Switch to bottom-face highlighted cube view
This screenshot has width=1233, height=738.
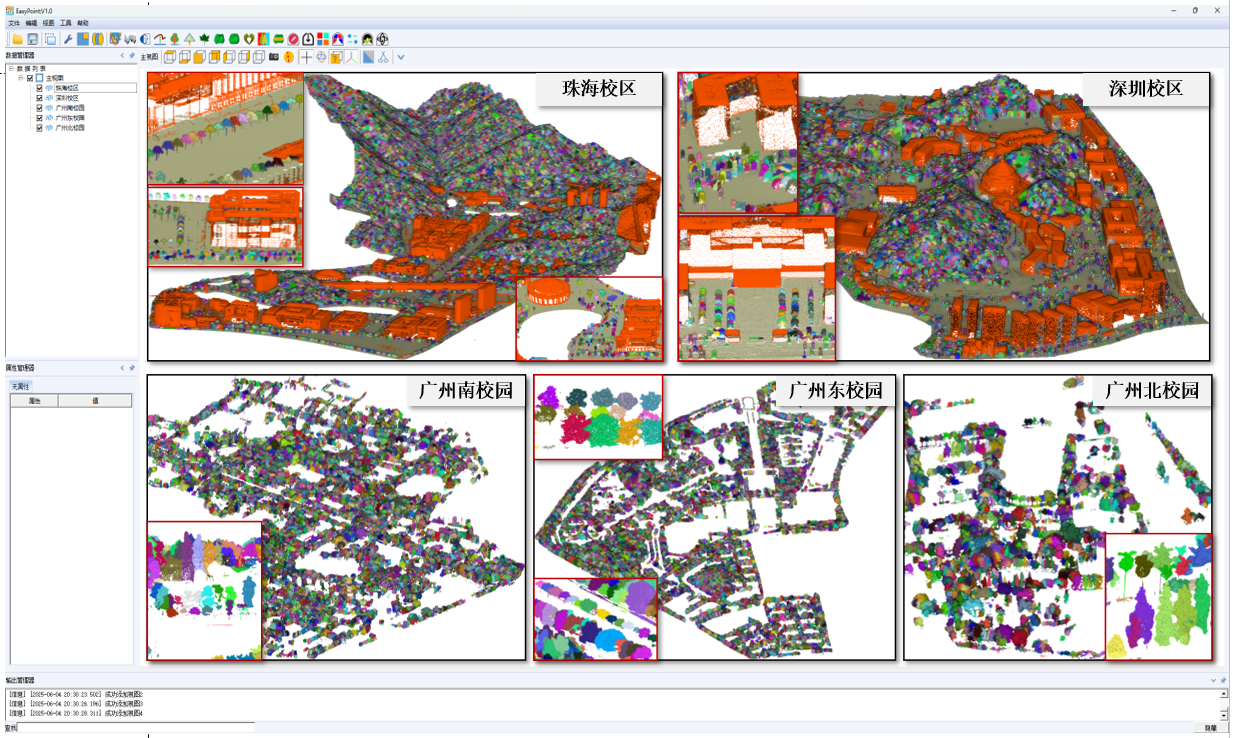pos(184,57)
